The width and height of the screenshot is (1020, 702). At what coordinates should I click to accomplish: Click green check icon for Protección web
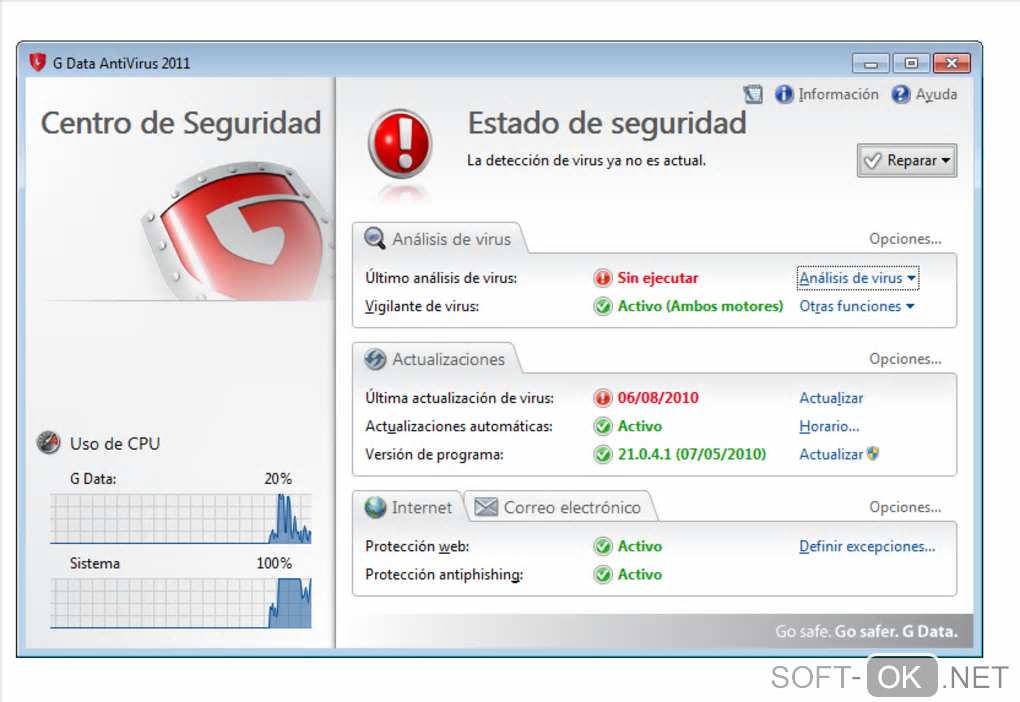pos(603,546)
